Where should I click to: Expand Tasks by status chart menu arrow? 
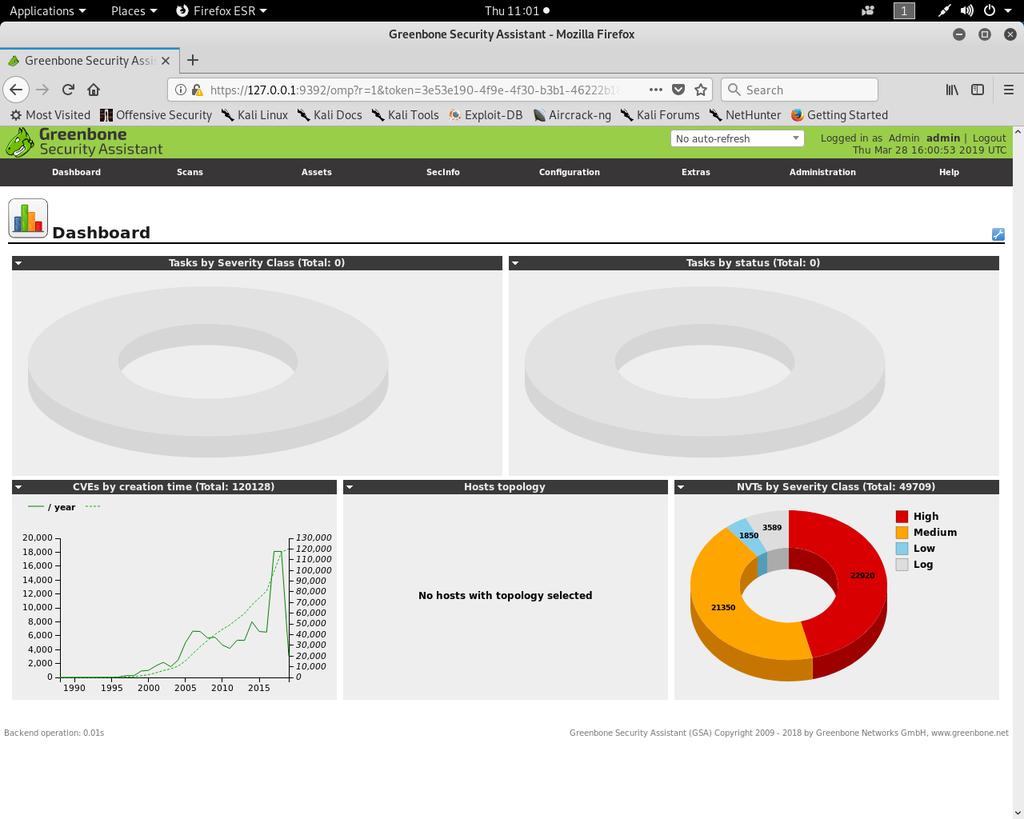click(x=515, y=263)
